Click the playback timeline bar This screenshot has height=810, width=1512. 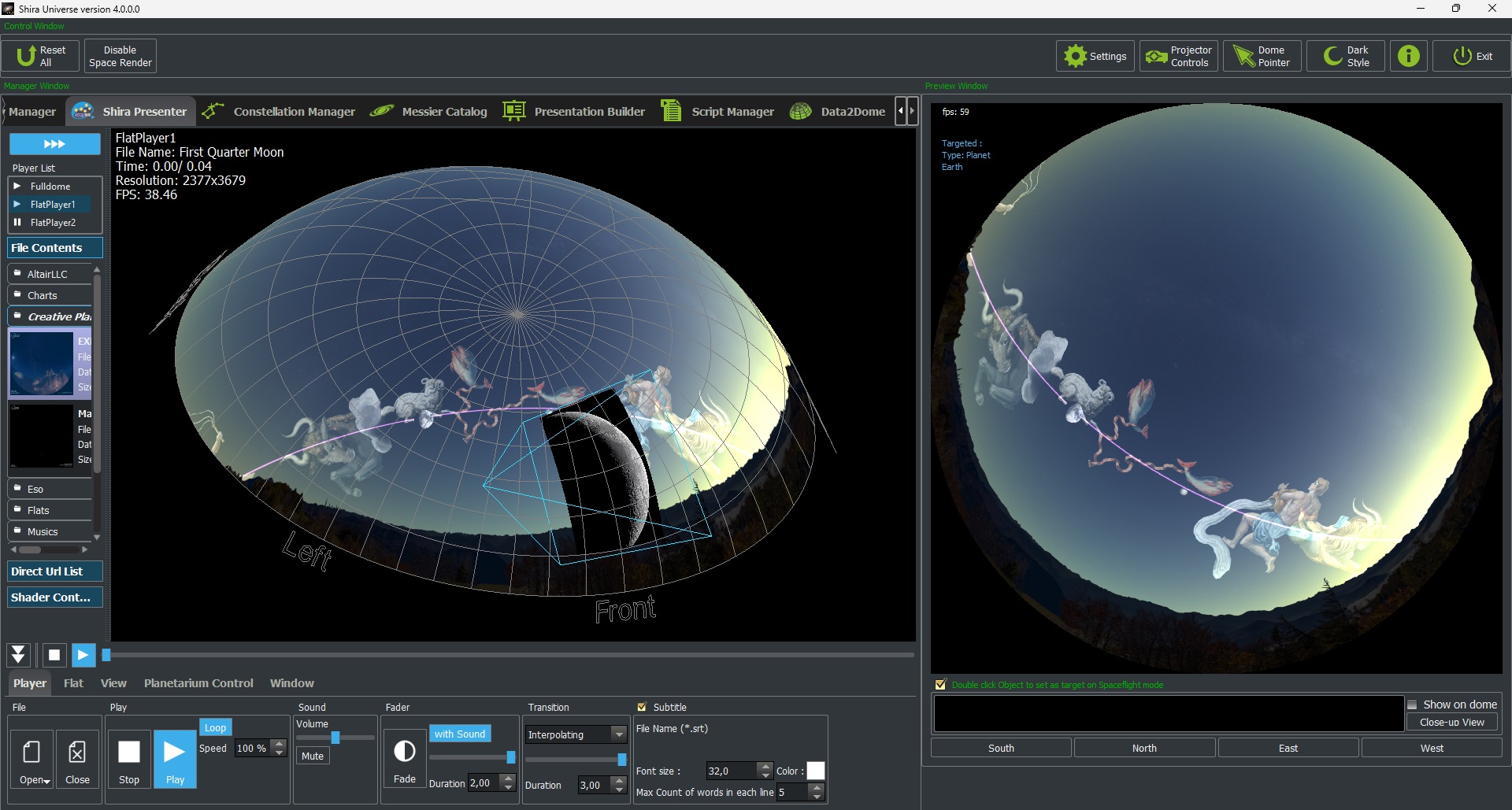[509, 655]
